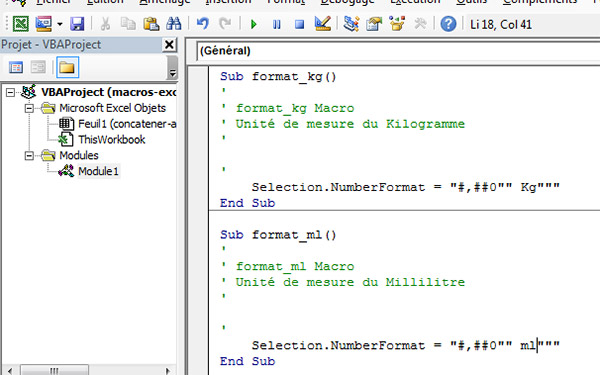
Task: Select ThisWorkbook in project tree
Action: pyautogui.click(x=111, y=140)
